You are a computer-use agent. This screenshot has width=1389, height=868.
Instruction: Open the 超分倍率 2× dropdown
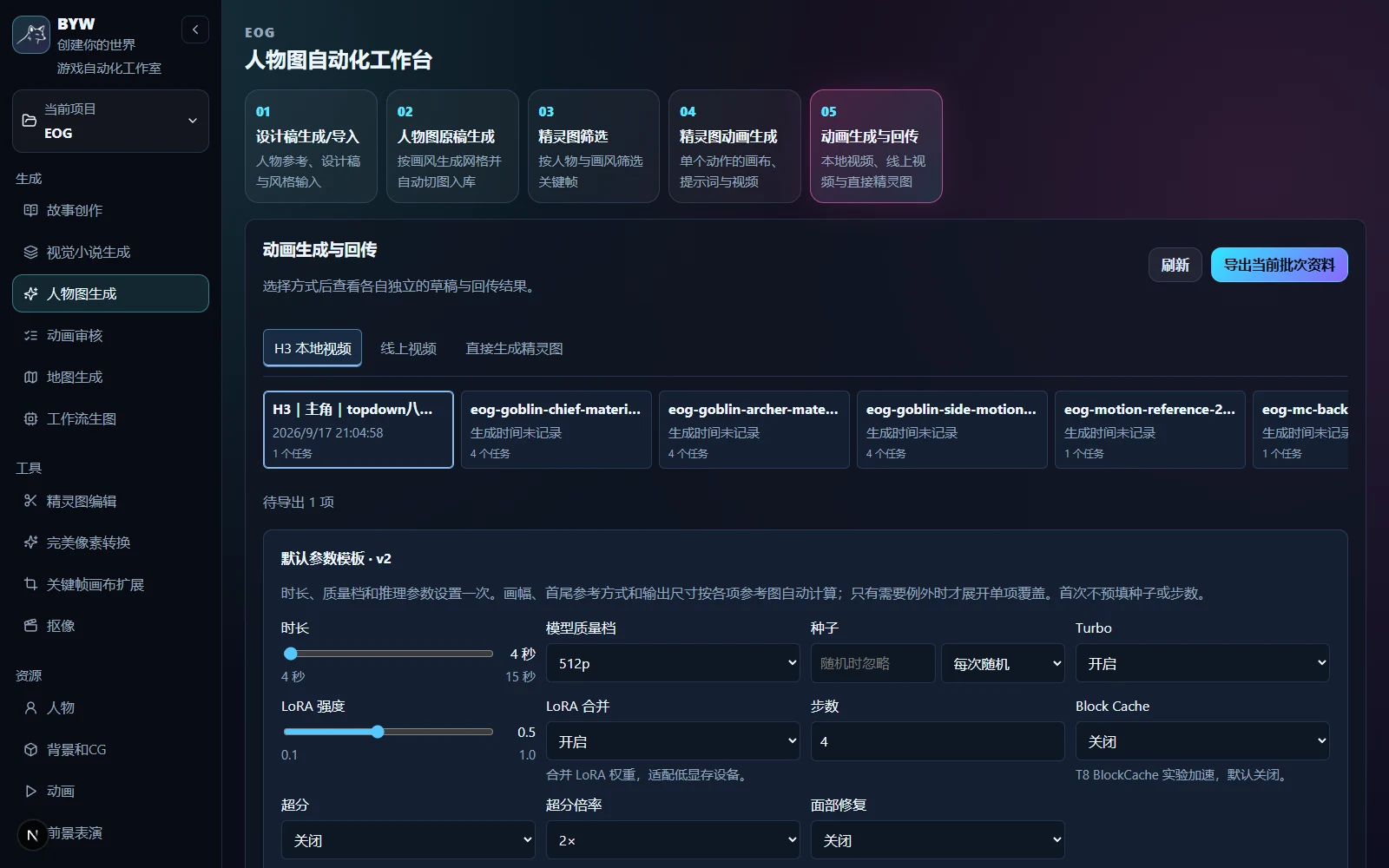click(673, 840)
